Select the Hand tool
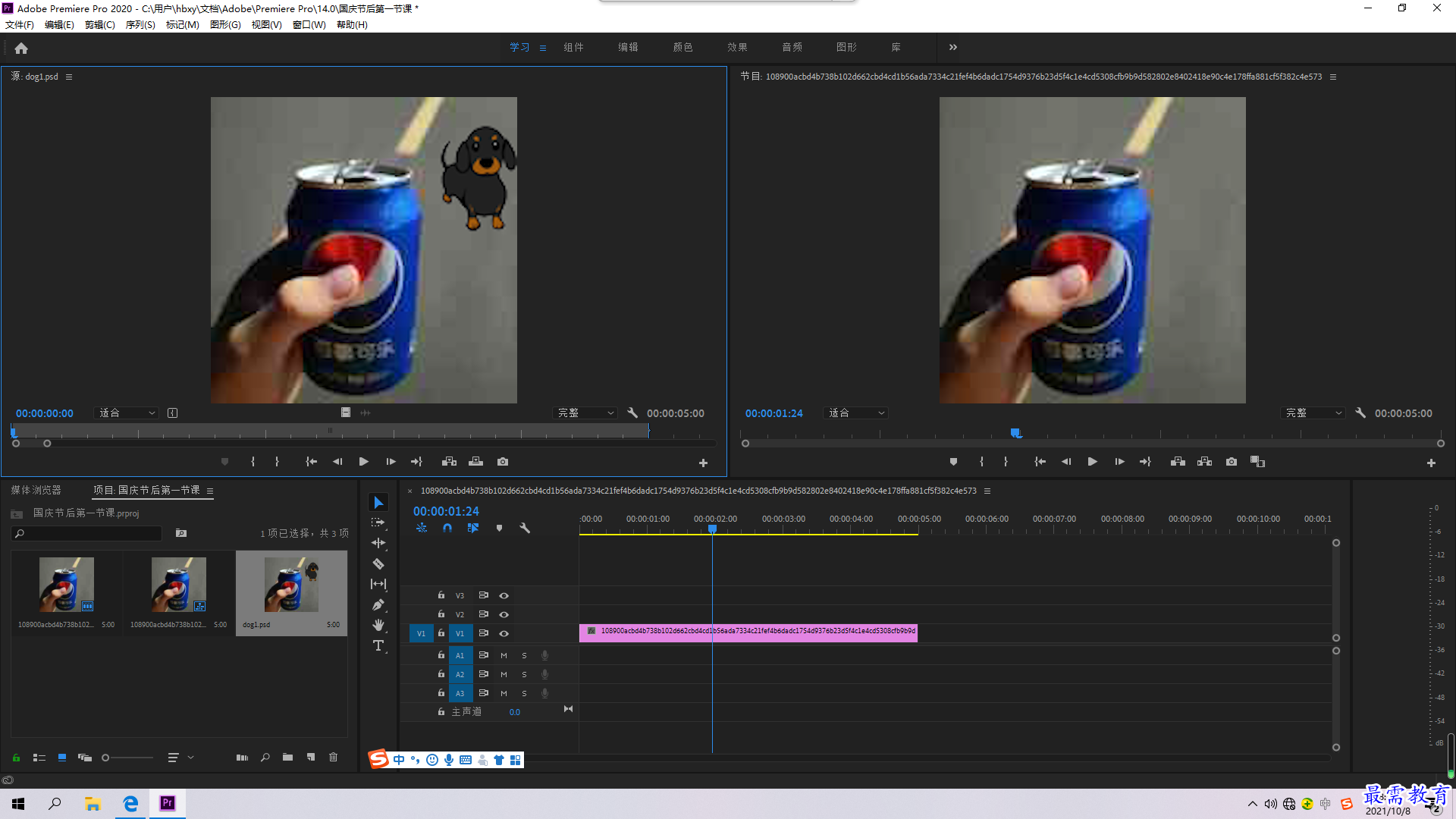 tap(378, 625)
